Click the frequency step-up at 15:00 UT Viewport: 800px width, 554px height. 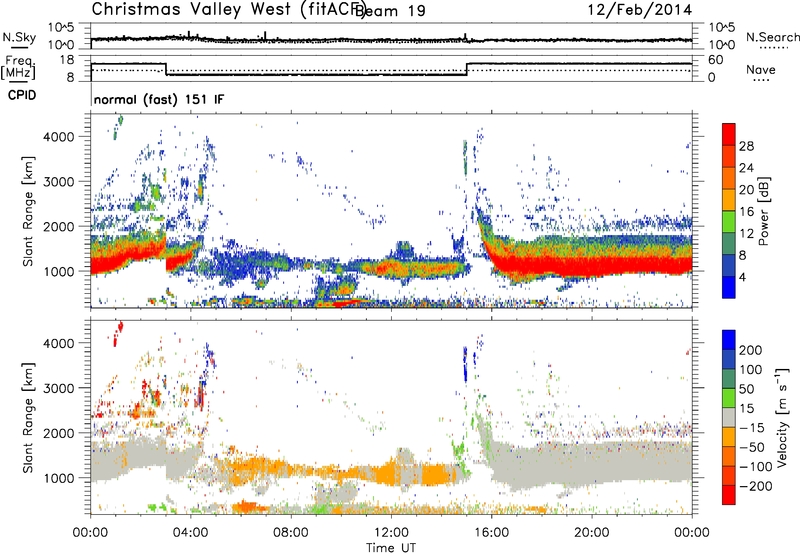467,69
